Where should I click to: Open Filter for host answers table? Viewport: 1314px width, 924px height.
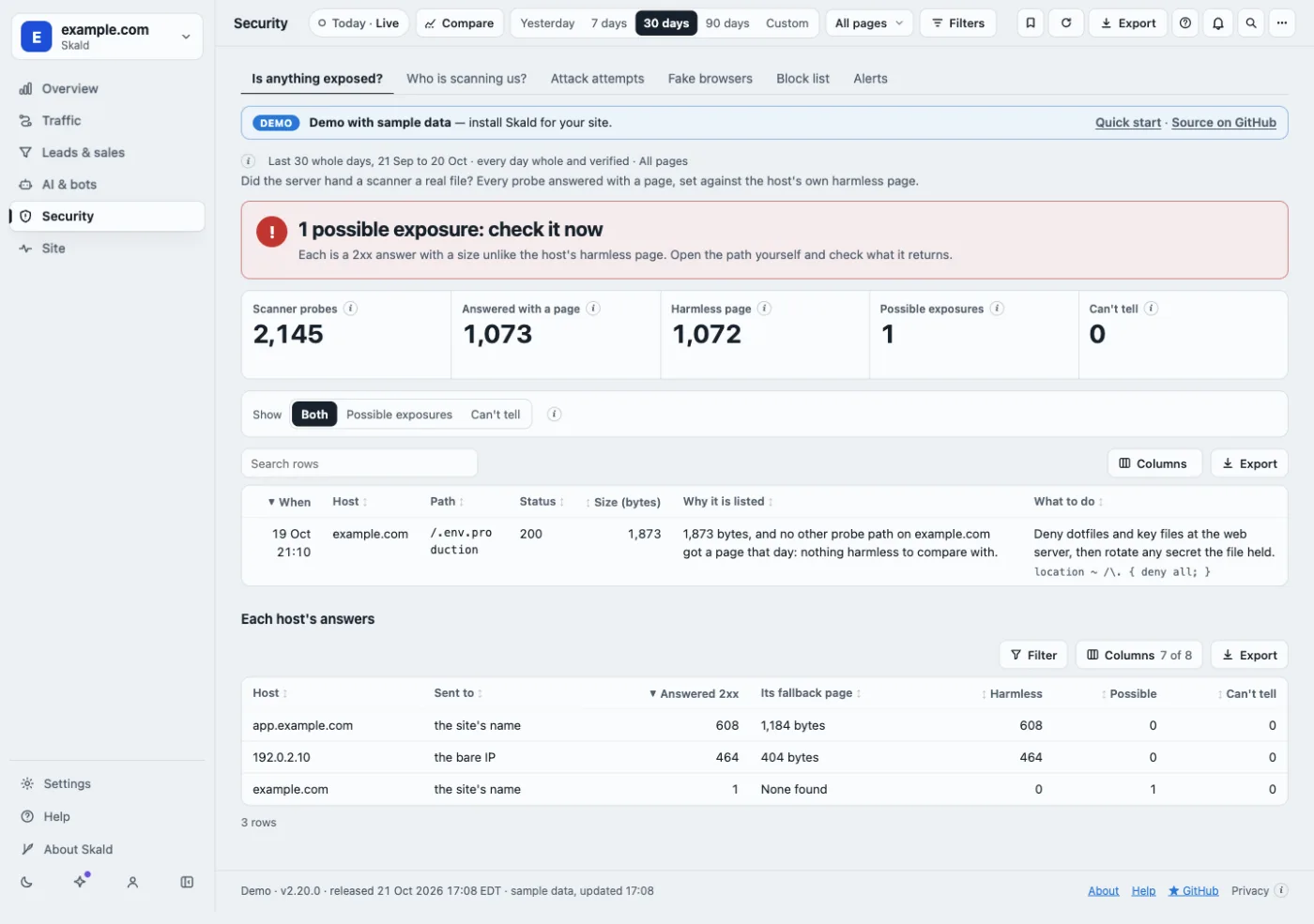pyautogui.click(x=1033, y=655)
